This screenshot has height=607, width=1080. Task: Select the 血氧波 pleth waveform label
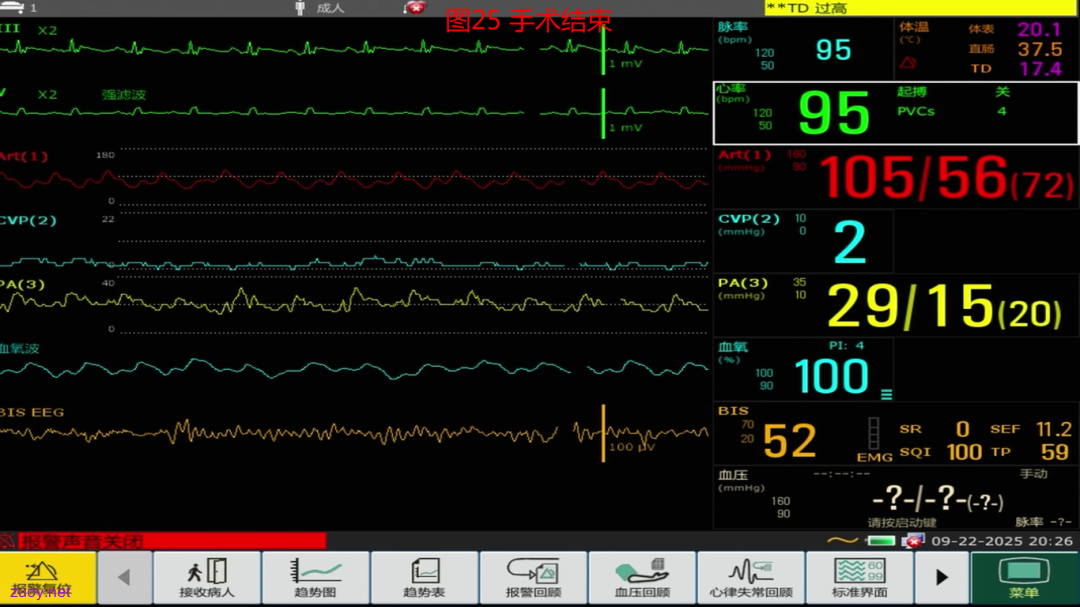(x=20, y=349)
